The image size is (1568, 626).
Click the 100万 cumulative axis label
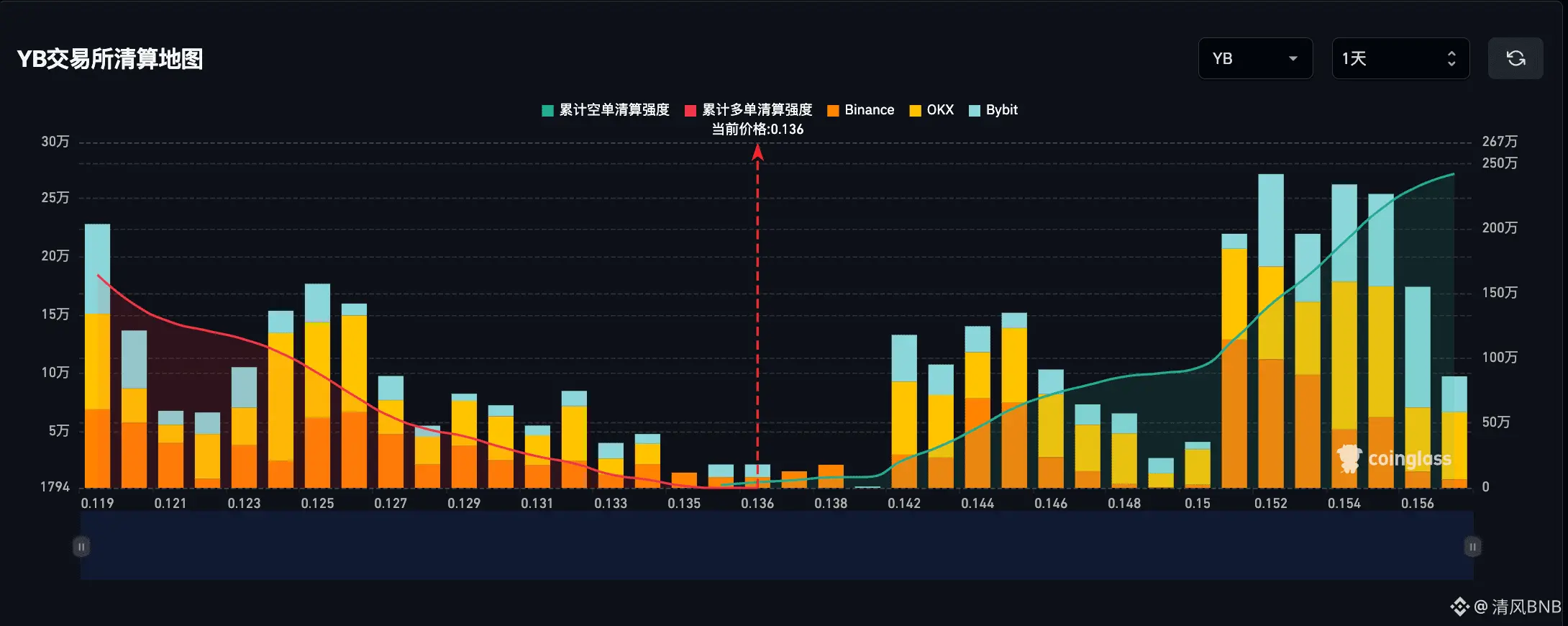coord(1500,358)
